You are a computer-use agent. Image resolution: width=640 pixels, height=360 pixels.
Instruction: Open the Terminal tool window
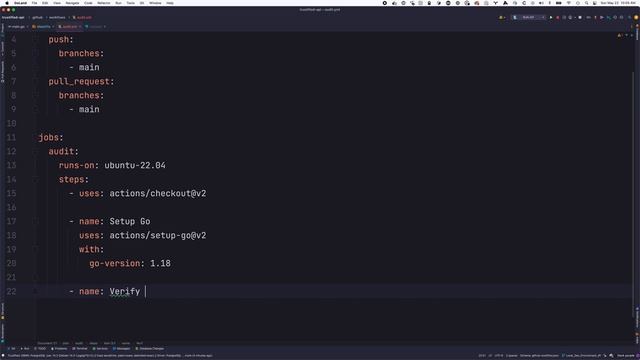point(80,349)
